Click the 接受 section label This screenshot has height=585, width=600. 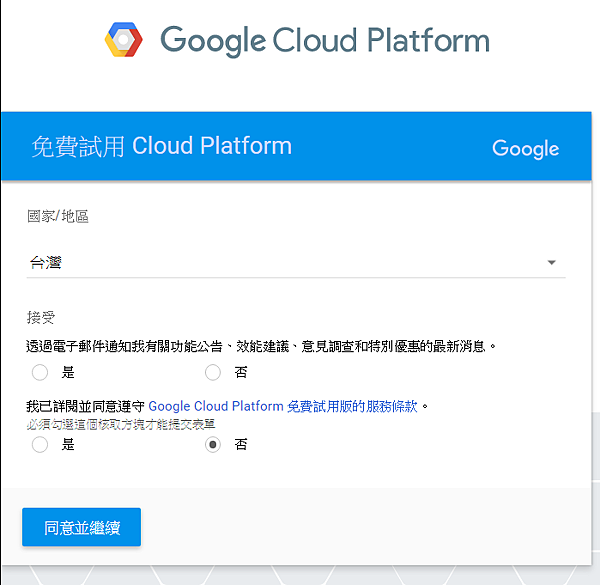pos(40,318)
